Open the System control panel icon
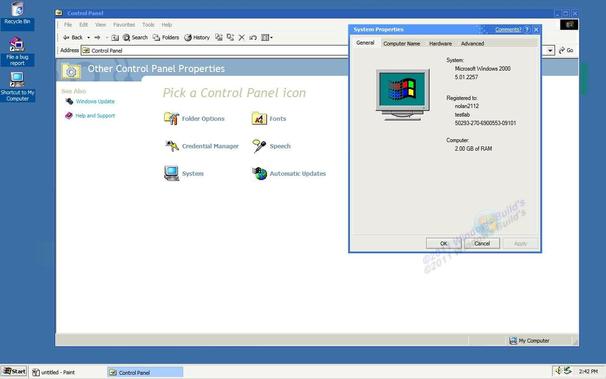606x379 pixels. (184, 173)
